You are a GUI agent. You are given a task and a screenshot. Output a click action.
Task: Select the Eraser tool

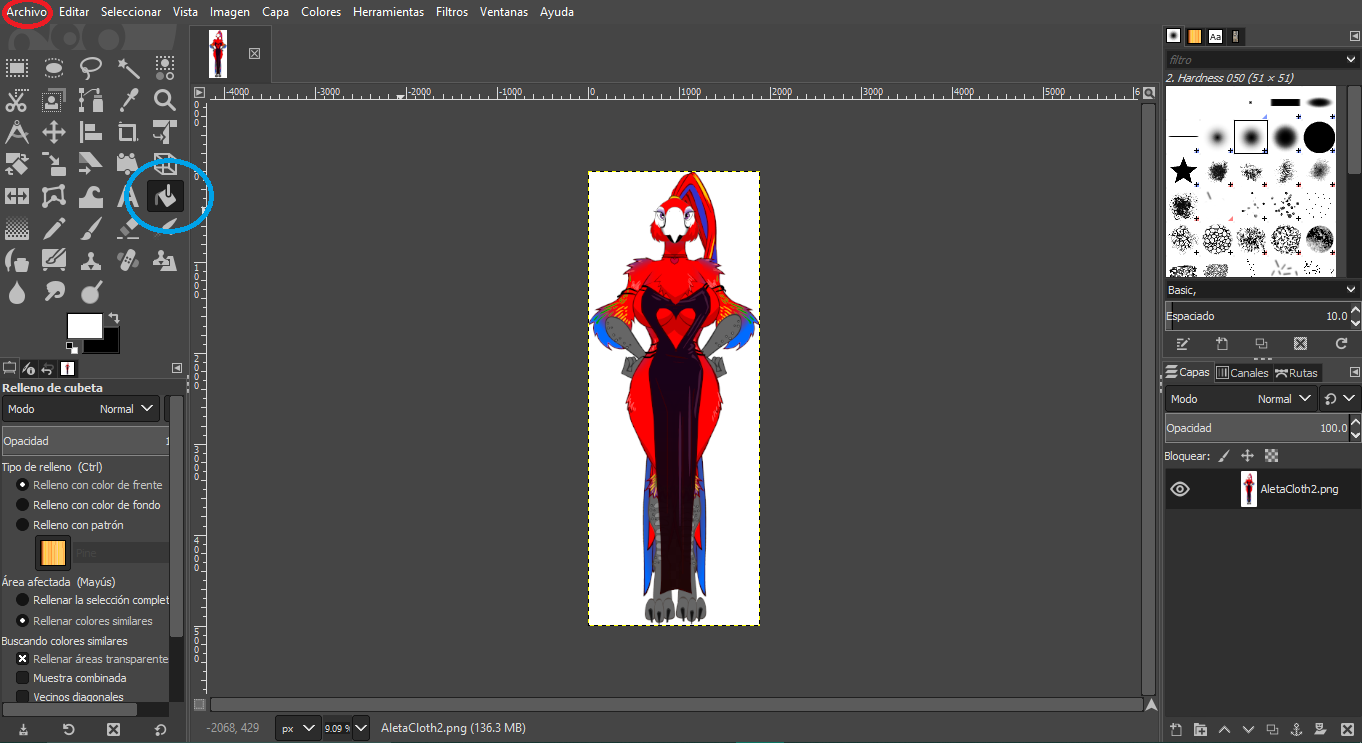[128, 229]
